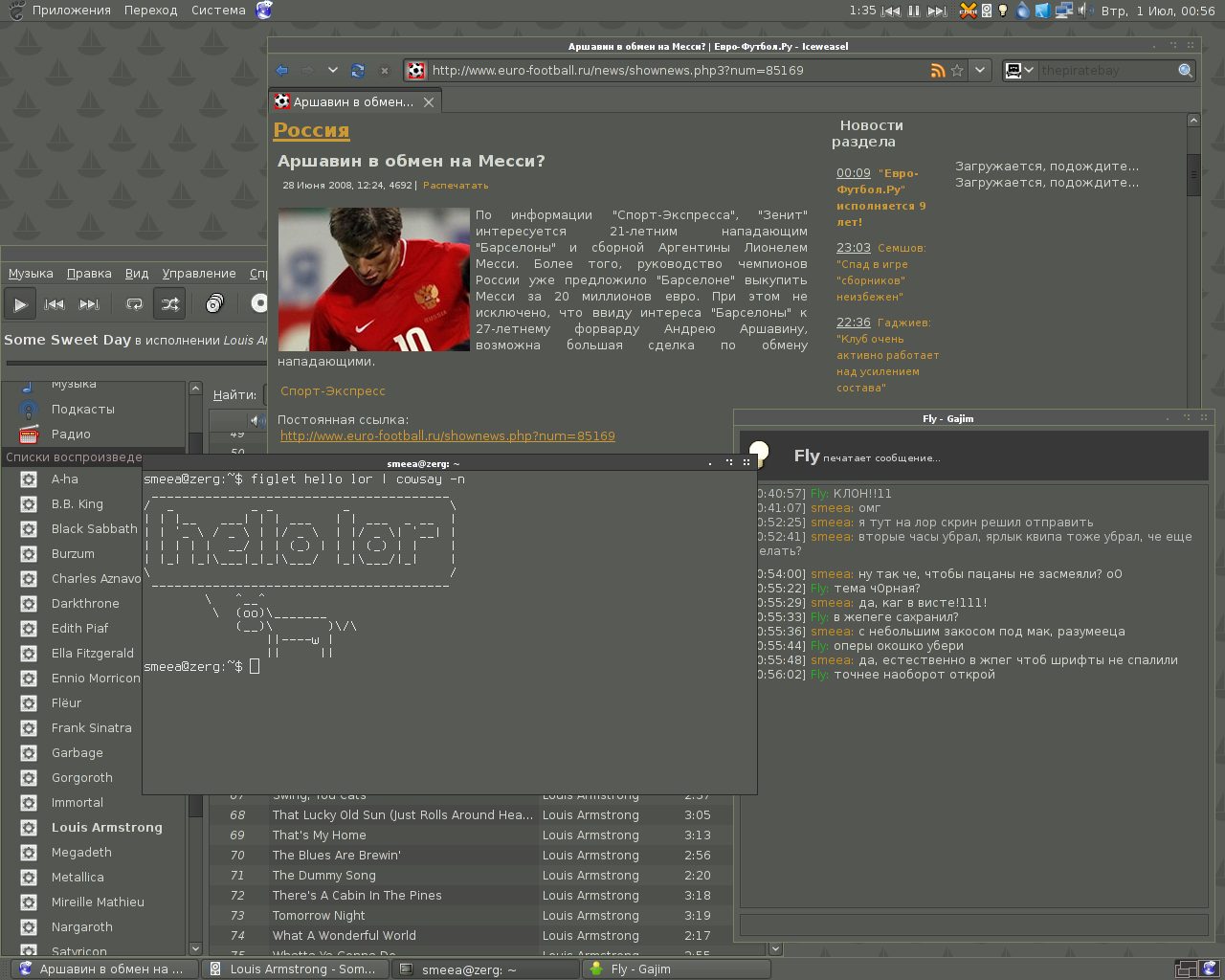Click the panel volume speaker icon
Image resolution: width=1225 pixels, height=980 pixels.
click(1084, 11)
